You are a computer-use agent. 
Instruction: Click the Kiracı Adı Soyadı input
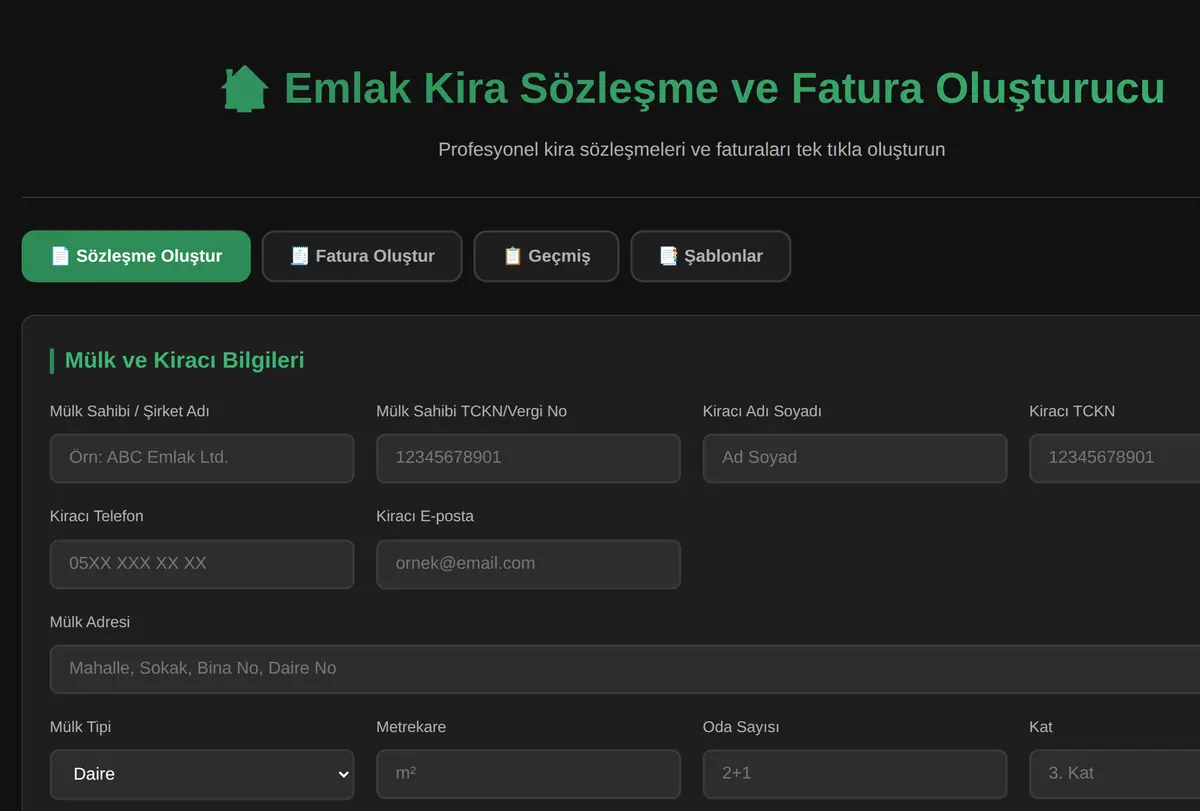point(855,458)
